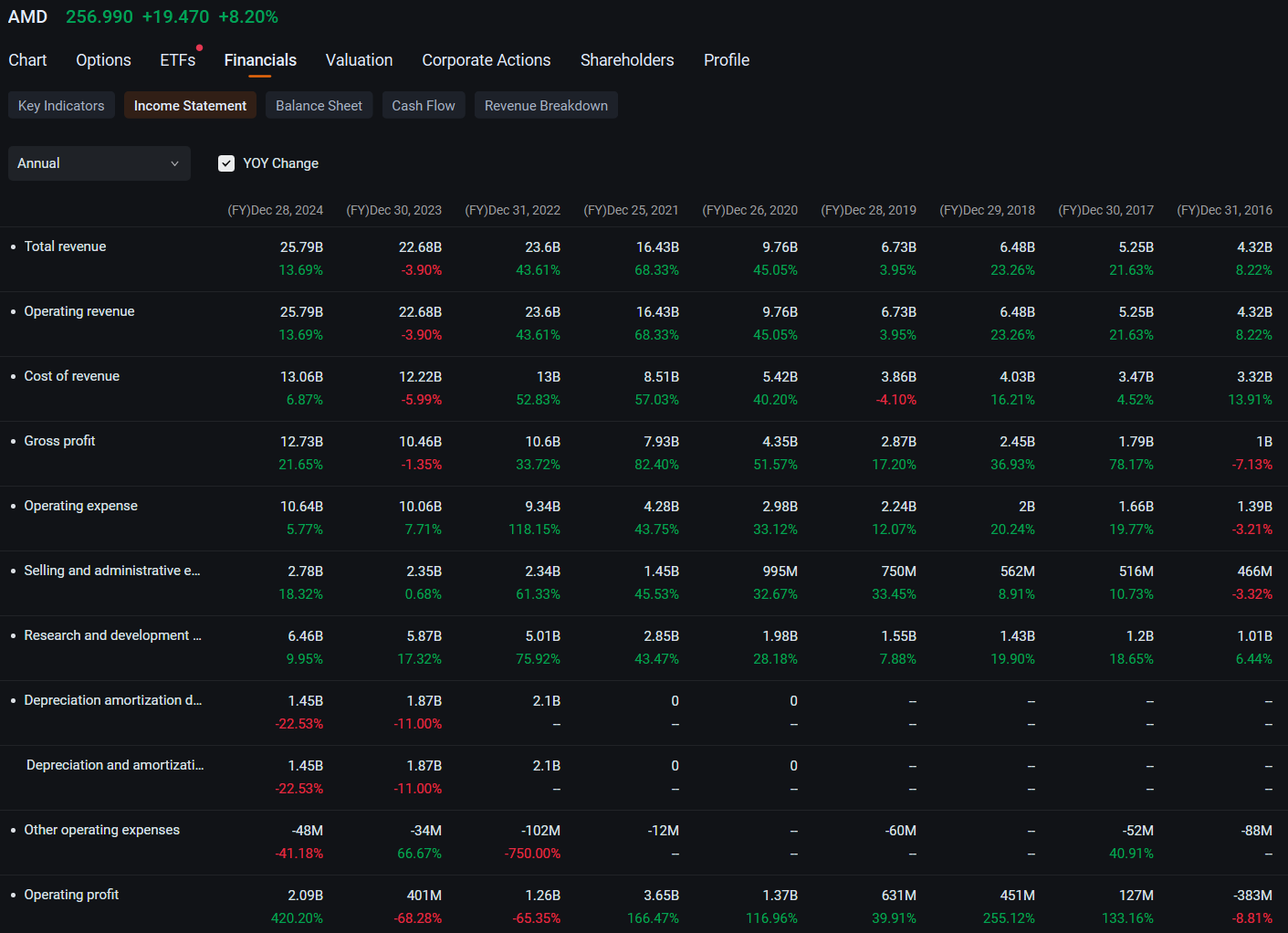Select the (FY)Dec 28, 2024 column header
Image resolution: width=1288 pixels, height=933 pixels.
coord(275,210)
